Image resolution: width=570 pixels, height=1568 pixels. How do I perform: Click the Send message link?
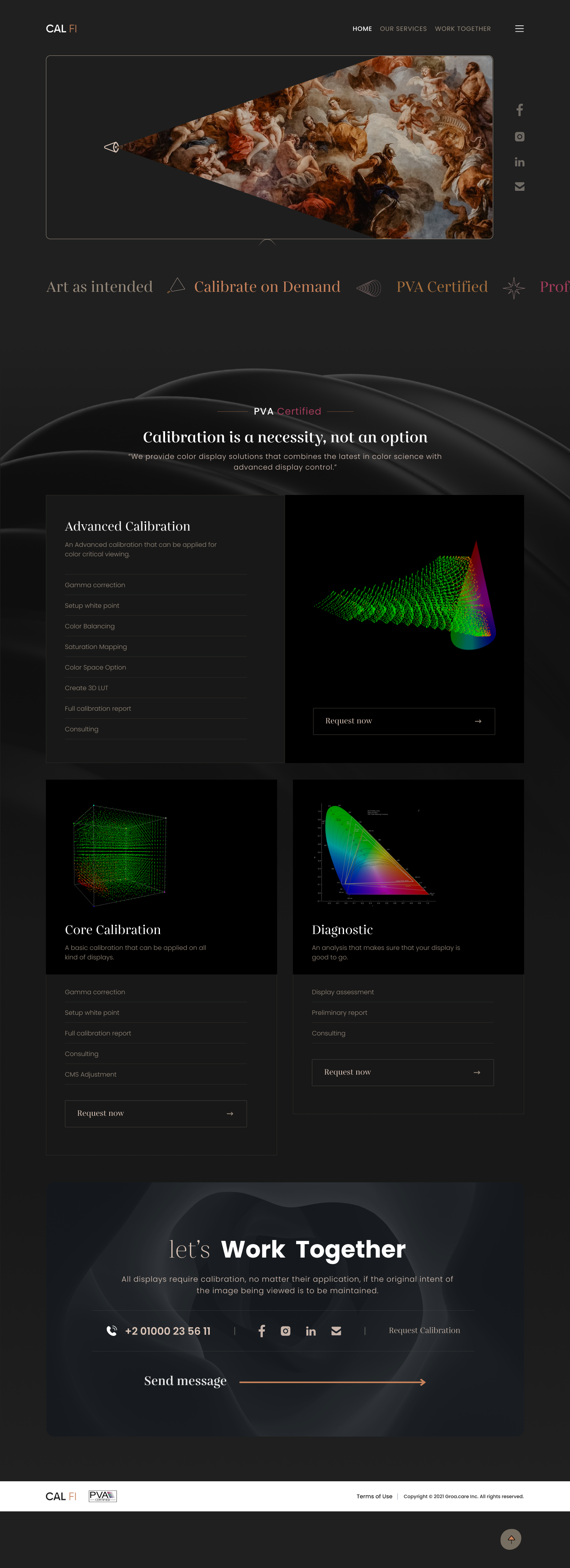point(186,1381)
